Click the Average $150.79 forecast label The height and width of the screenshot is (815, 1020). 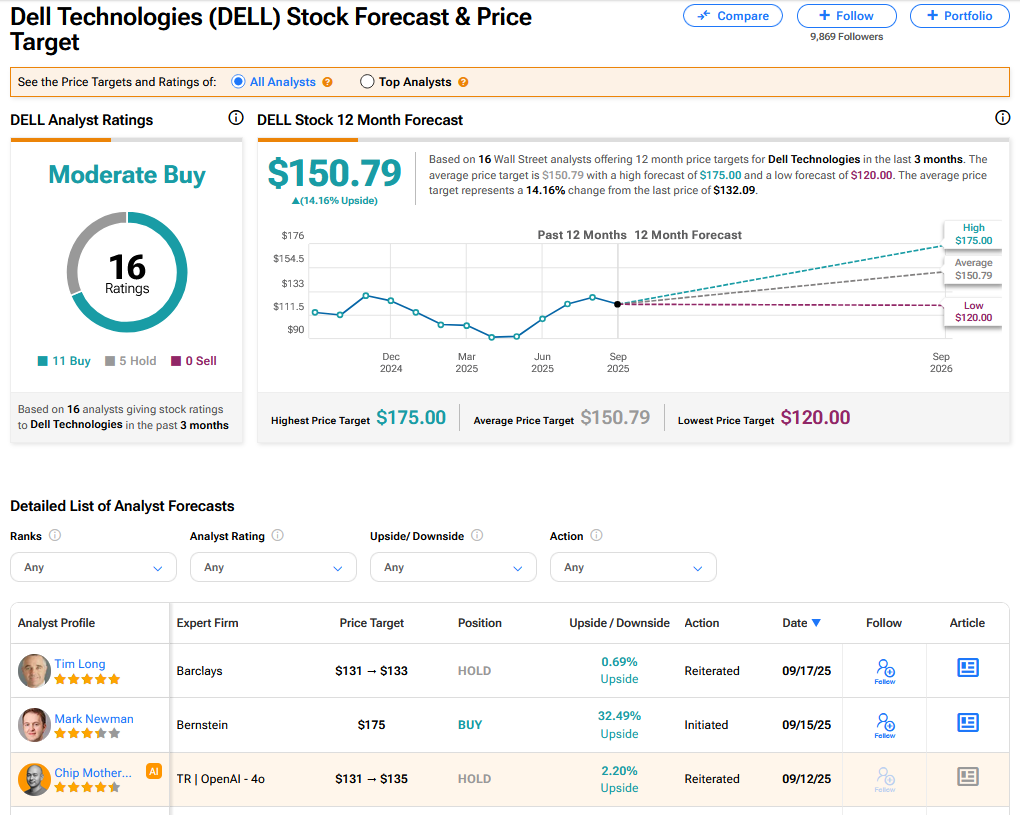click(973, 269)
